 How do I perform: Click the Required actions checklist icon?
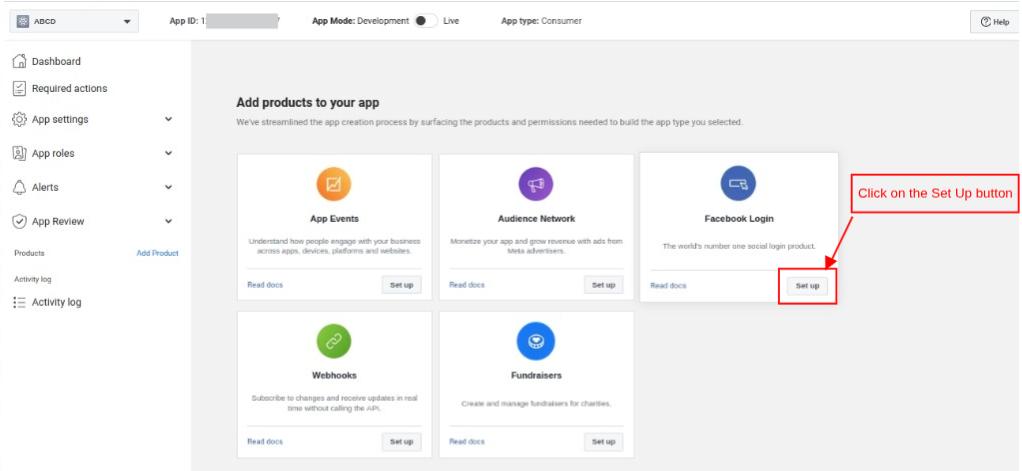[x=20, y=89]
